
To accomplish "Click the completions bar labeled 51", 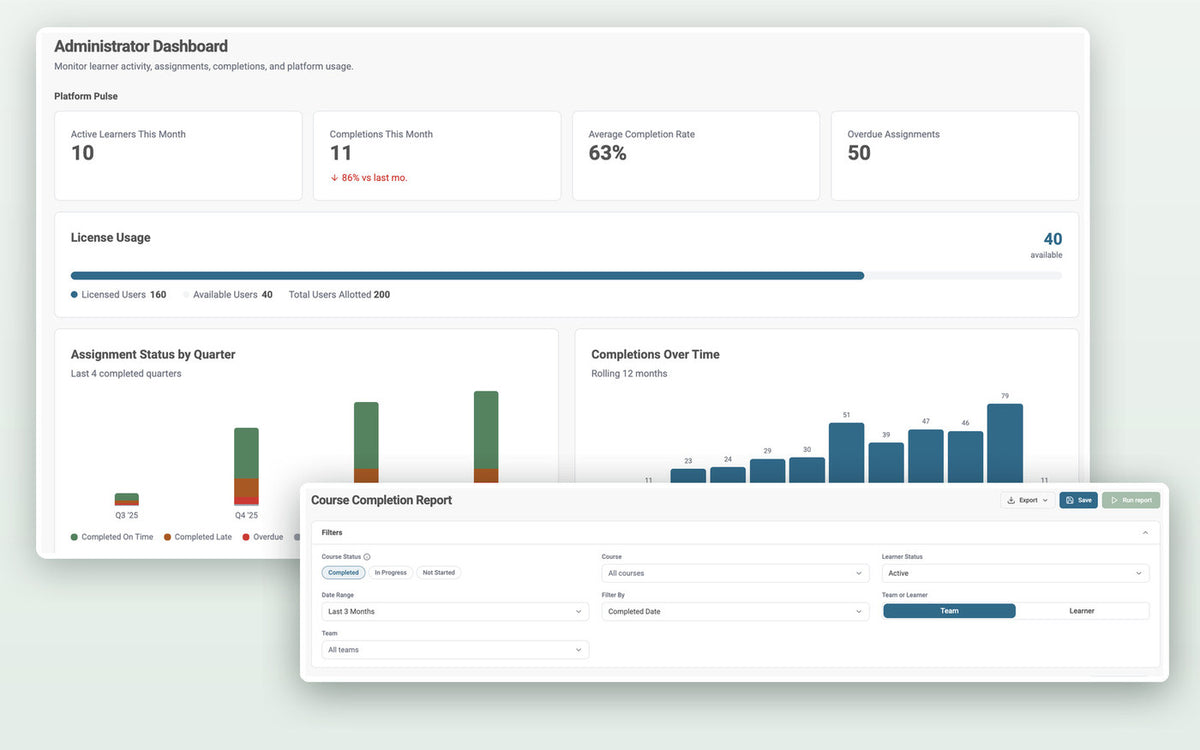I will [x=847, y=453].
